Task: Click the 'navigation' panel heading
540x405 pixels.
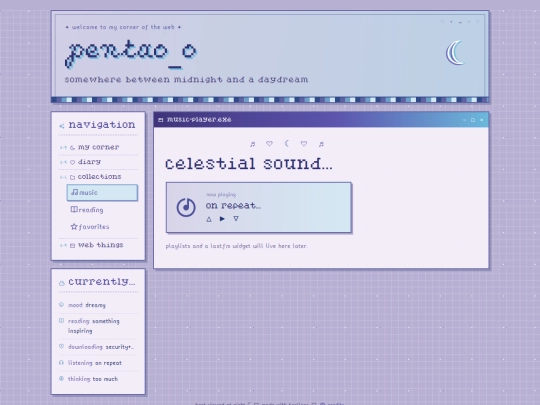Action: pos(102,125)
